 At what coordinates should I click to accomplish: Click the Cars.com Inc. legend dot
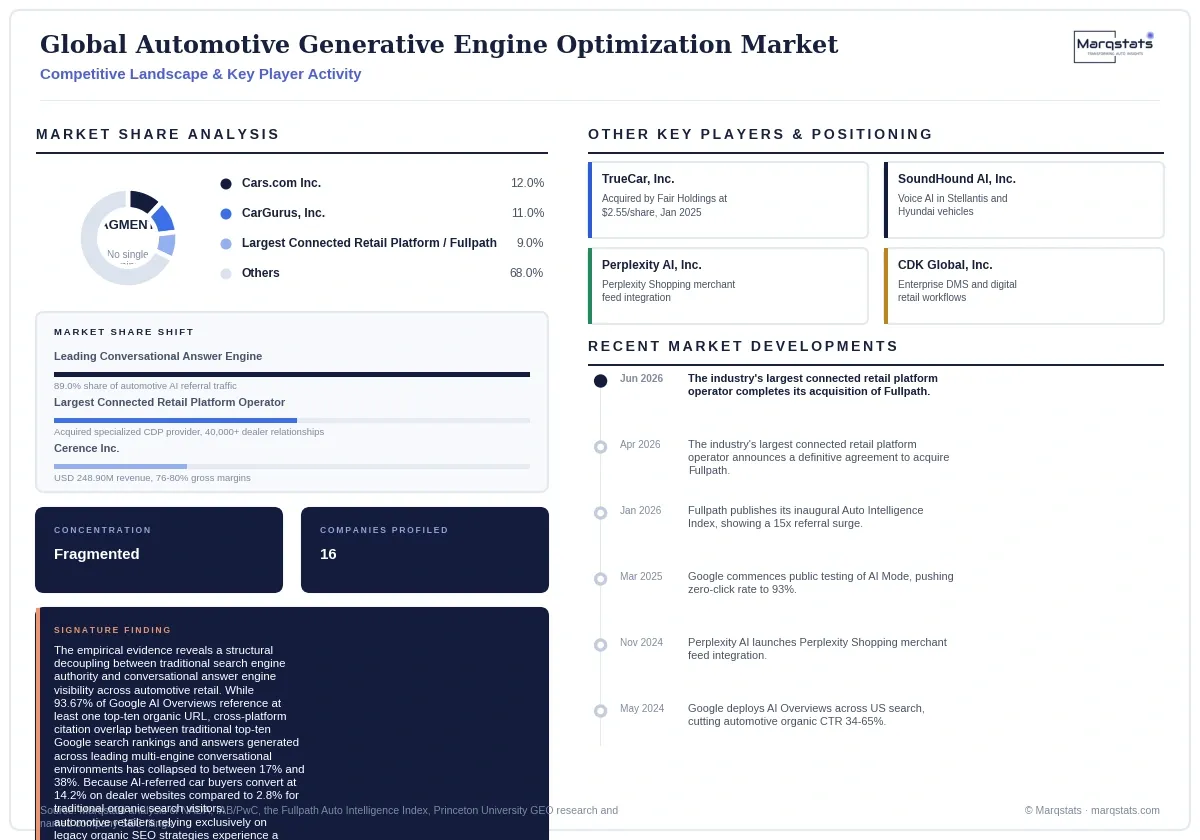pos(226,184)
